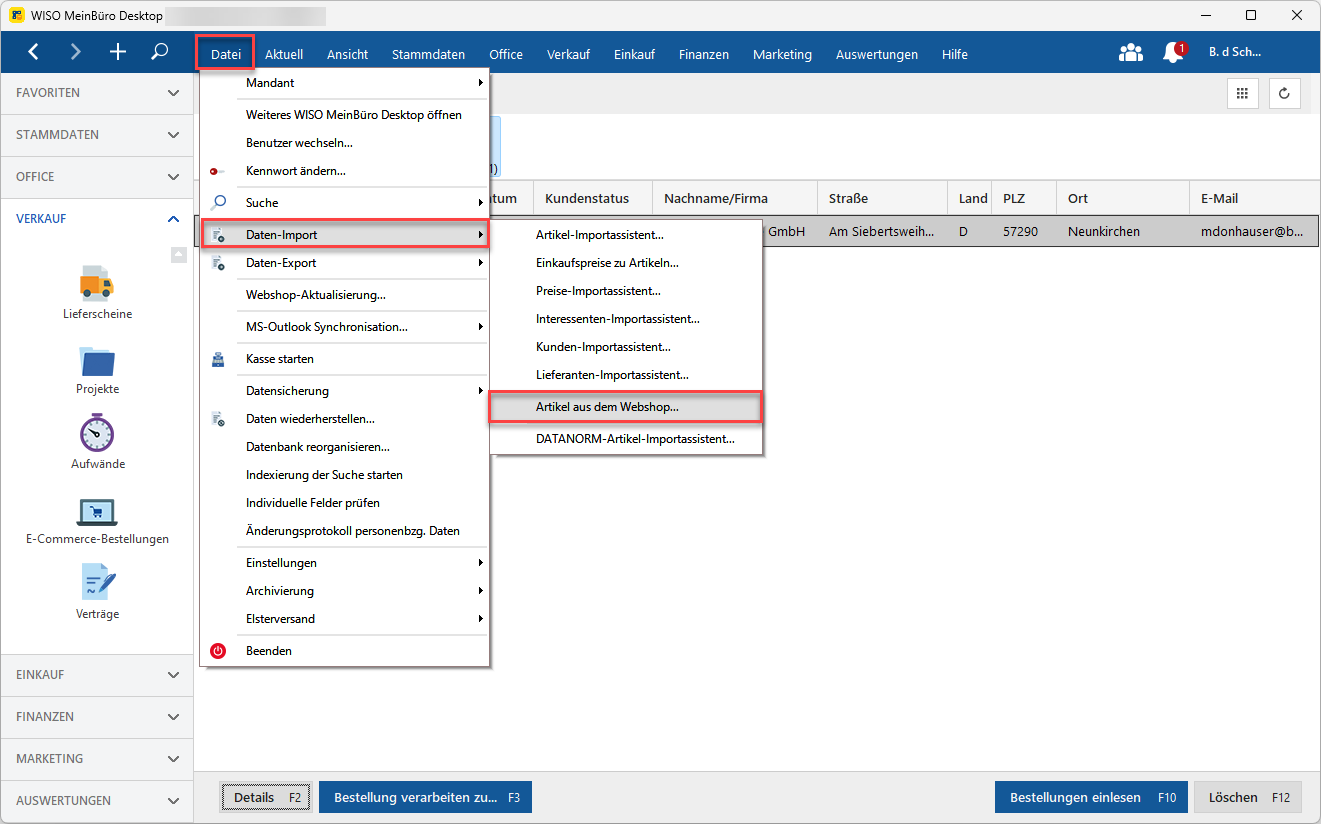Sort by the Nachname/Firma column header
The width and height of the screenshot is (1321, 824).
(x=735, y=198)
